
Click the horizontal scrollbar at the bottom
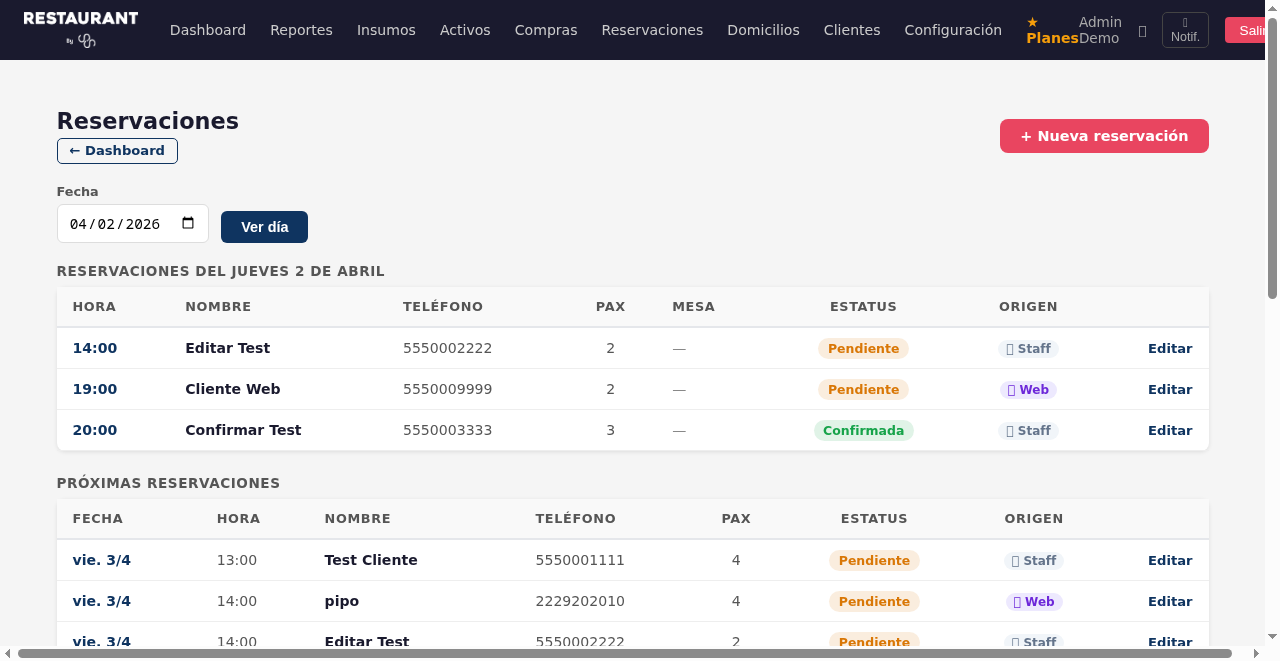point(624,654)
